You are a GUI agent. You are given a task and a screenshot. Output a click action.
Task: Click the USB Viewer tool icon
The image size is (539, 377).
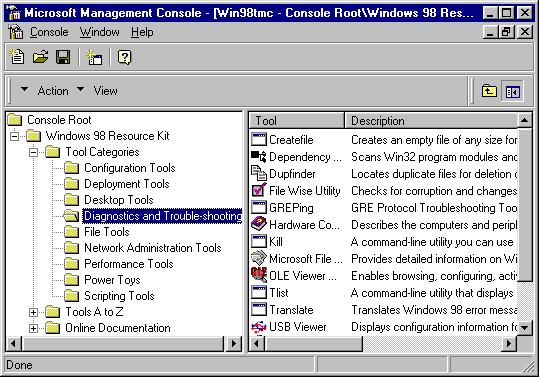tap(259, 326)
